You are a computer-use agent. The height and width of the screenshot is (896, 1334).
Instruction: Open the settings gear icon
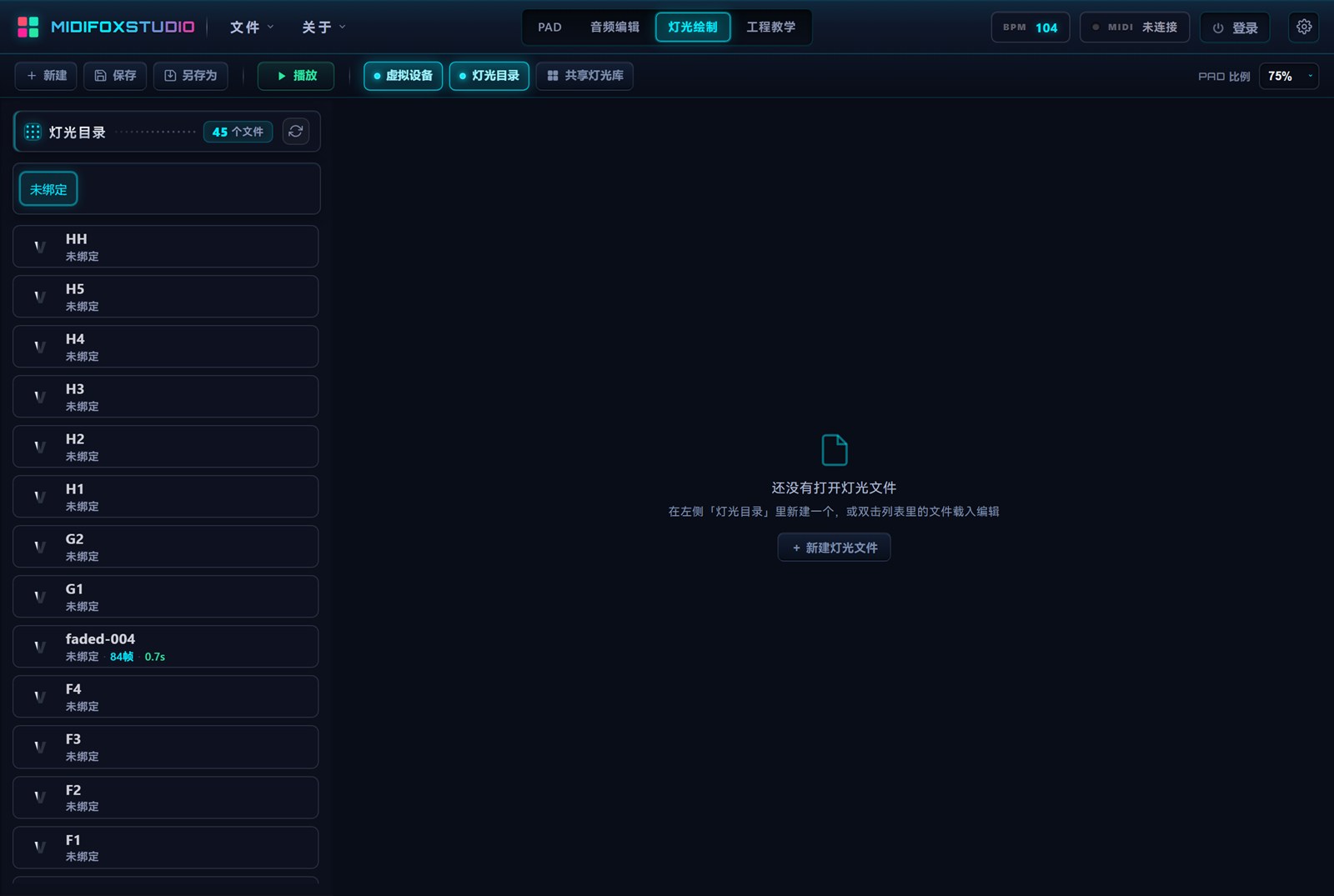tap(1304, 27)
